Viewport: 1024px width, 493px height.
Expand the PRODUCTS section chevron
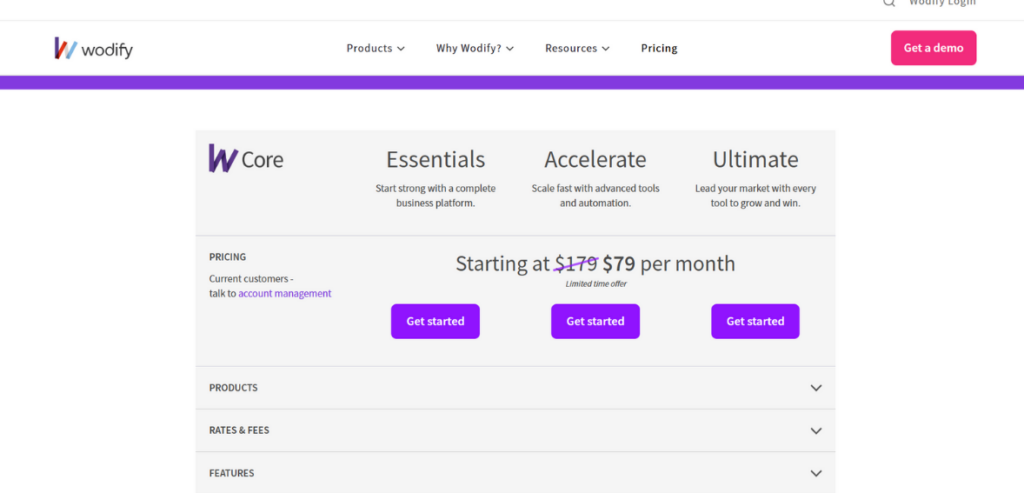[x=816, y=388]
